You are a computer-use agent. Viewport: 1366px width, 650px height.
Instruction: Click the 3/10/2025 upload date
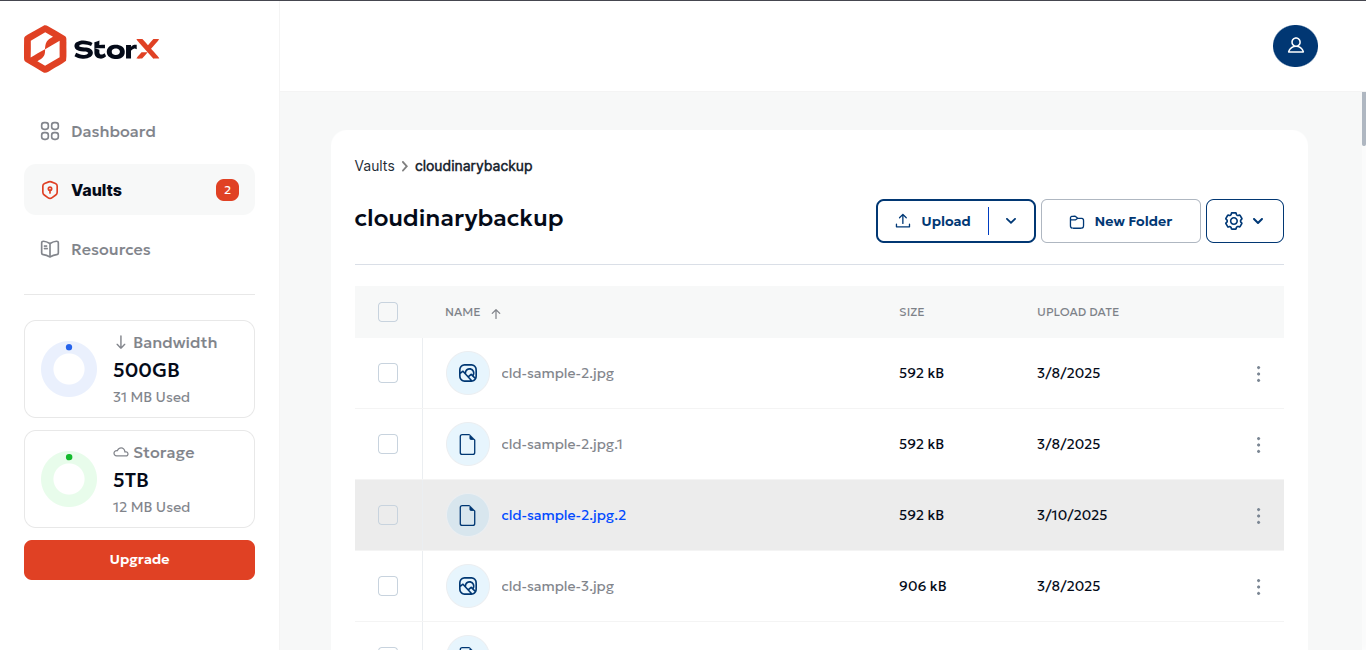(1072, 516)
